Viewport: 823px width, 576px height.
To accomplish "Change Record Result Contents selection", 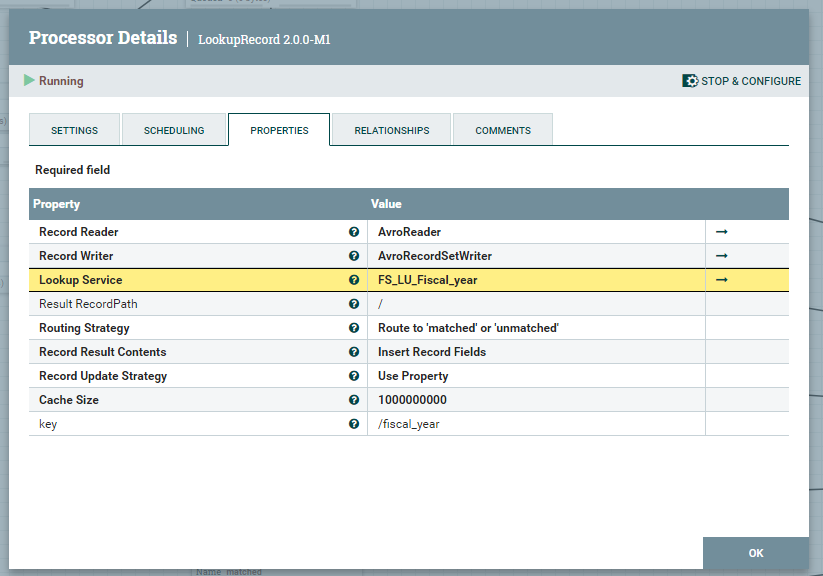I will tap(500, 351).
